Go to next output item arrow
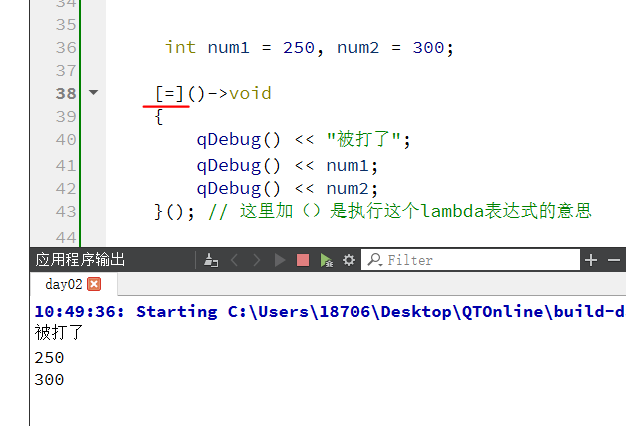This screenshot has height=426, width=626. 257,260
